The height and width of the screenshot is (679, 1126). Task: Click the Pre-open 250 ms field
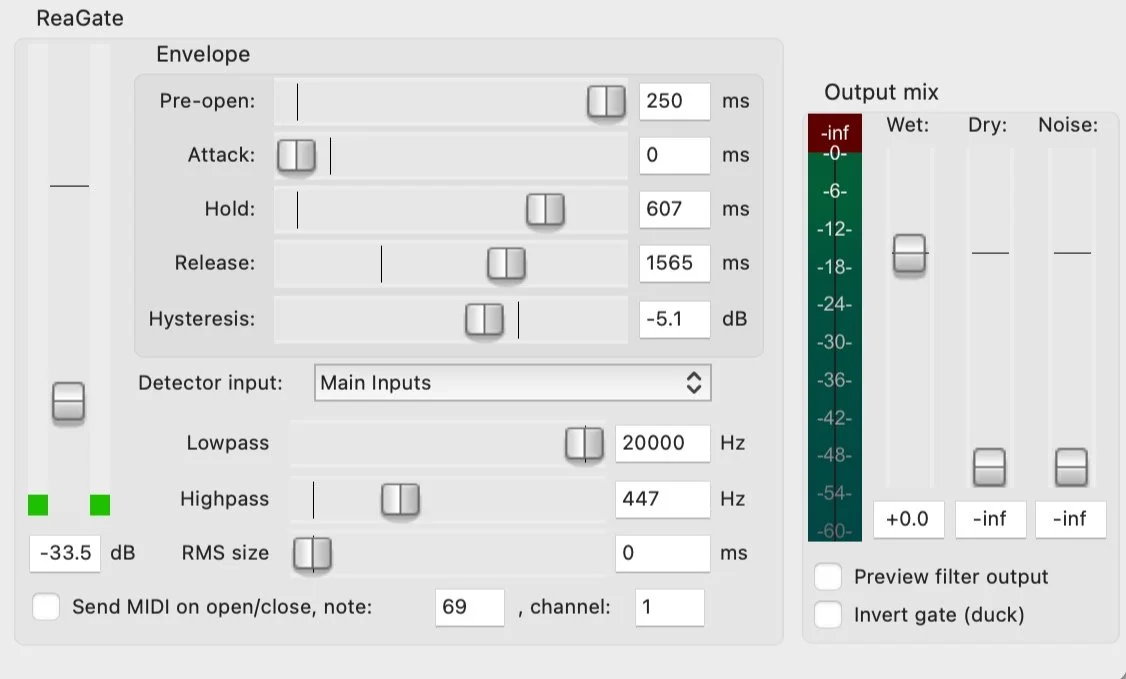[674, 101]
